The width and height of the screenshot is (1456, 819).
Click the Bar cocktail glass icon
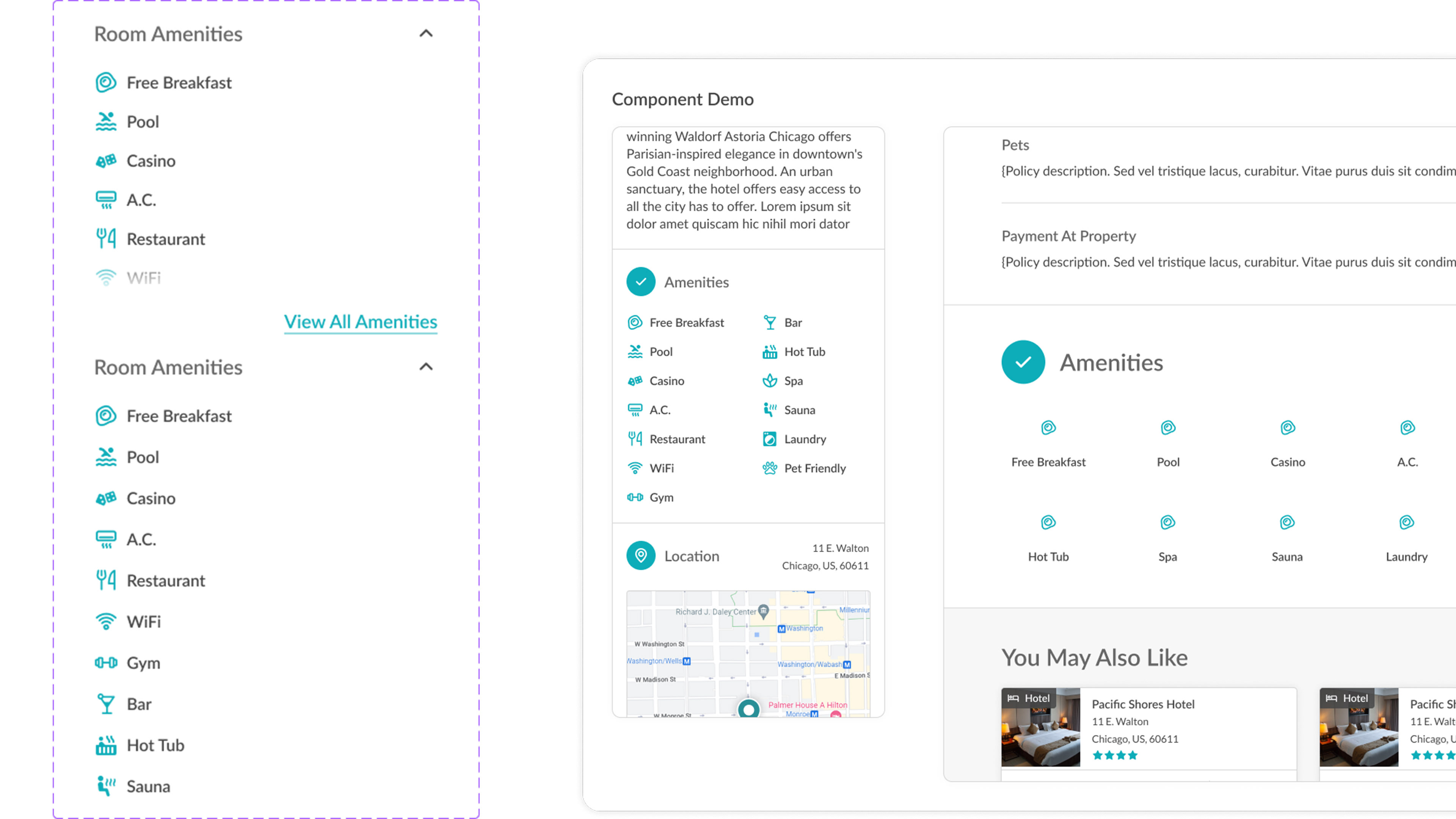[769, 322]
